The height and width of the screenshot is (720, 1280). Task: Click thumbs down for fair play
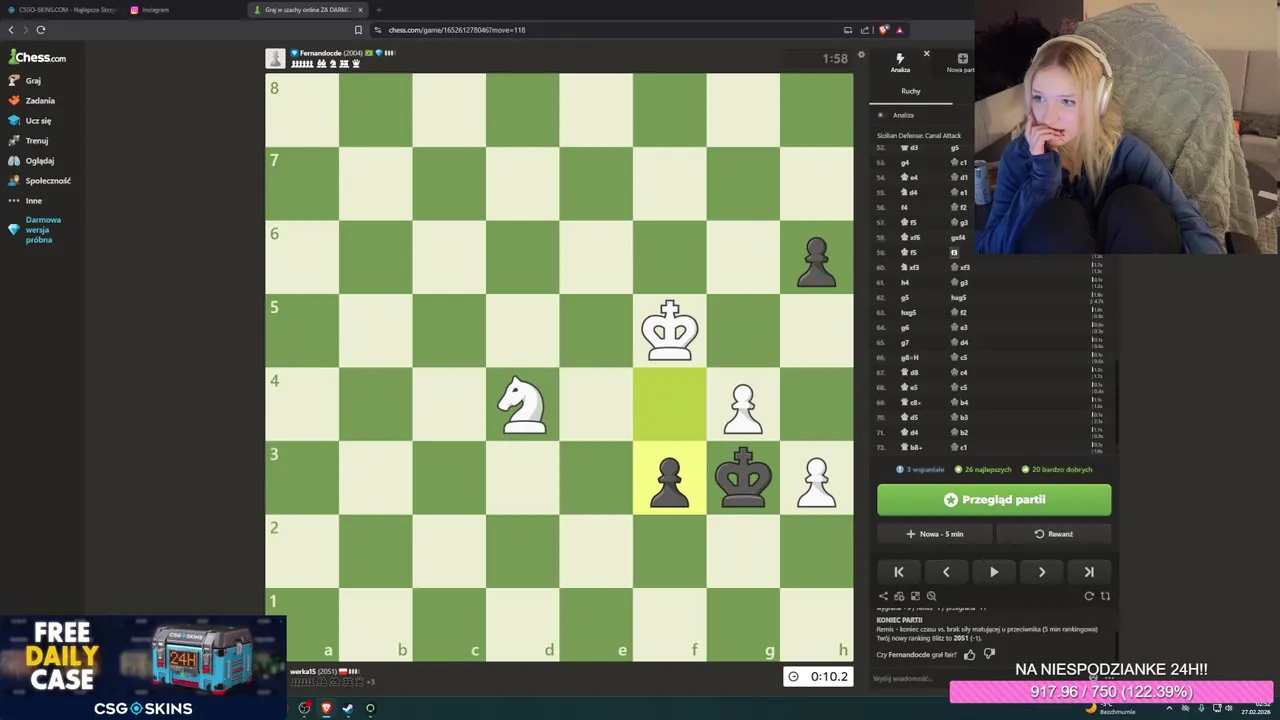(989, 655)
